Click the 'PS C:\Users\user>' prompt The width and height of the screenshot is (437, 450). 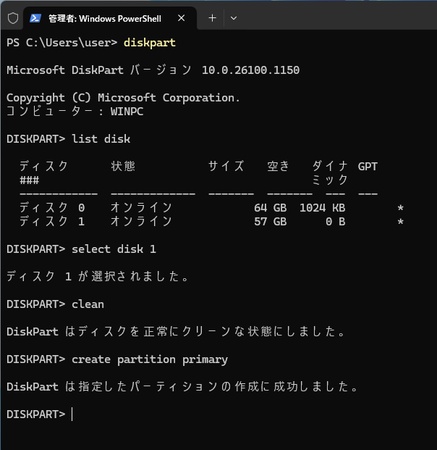[x=62, y=43]
